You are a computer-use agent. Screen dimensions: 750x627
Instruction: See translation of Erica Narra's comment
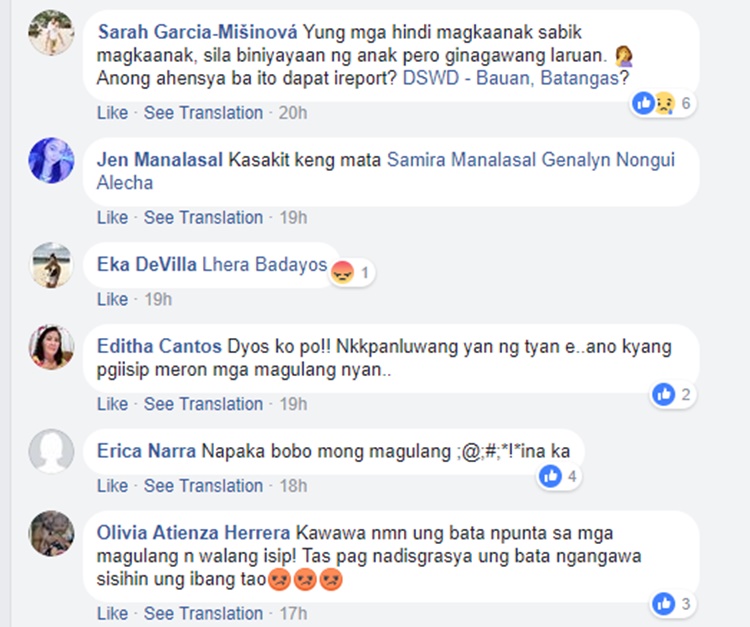tap(203, 486)
